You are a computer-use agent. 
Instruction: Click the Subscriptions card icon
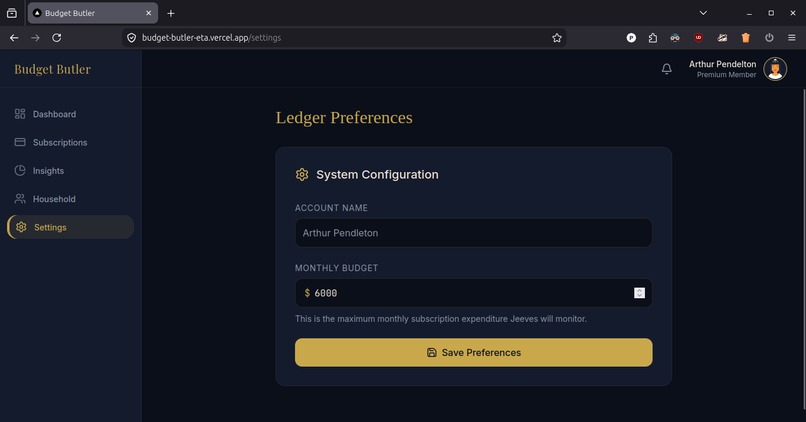(x=20, y=142)
